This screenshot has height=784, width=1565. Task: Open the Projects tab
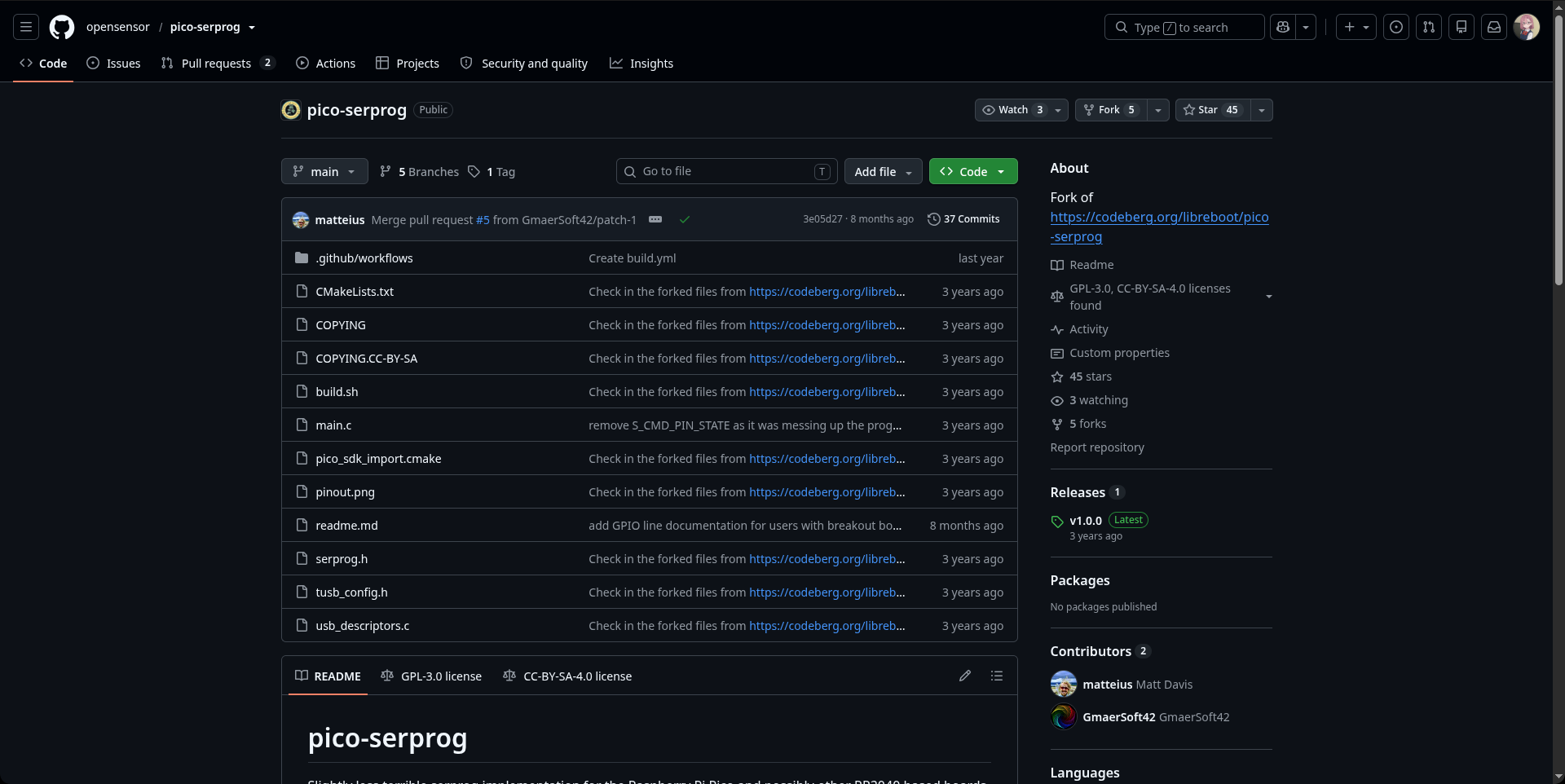[408, 64]
